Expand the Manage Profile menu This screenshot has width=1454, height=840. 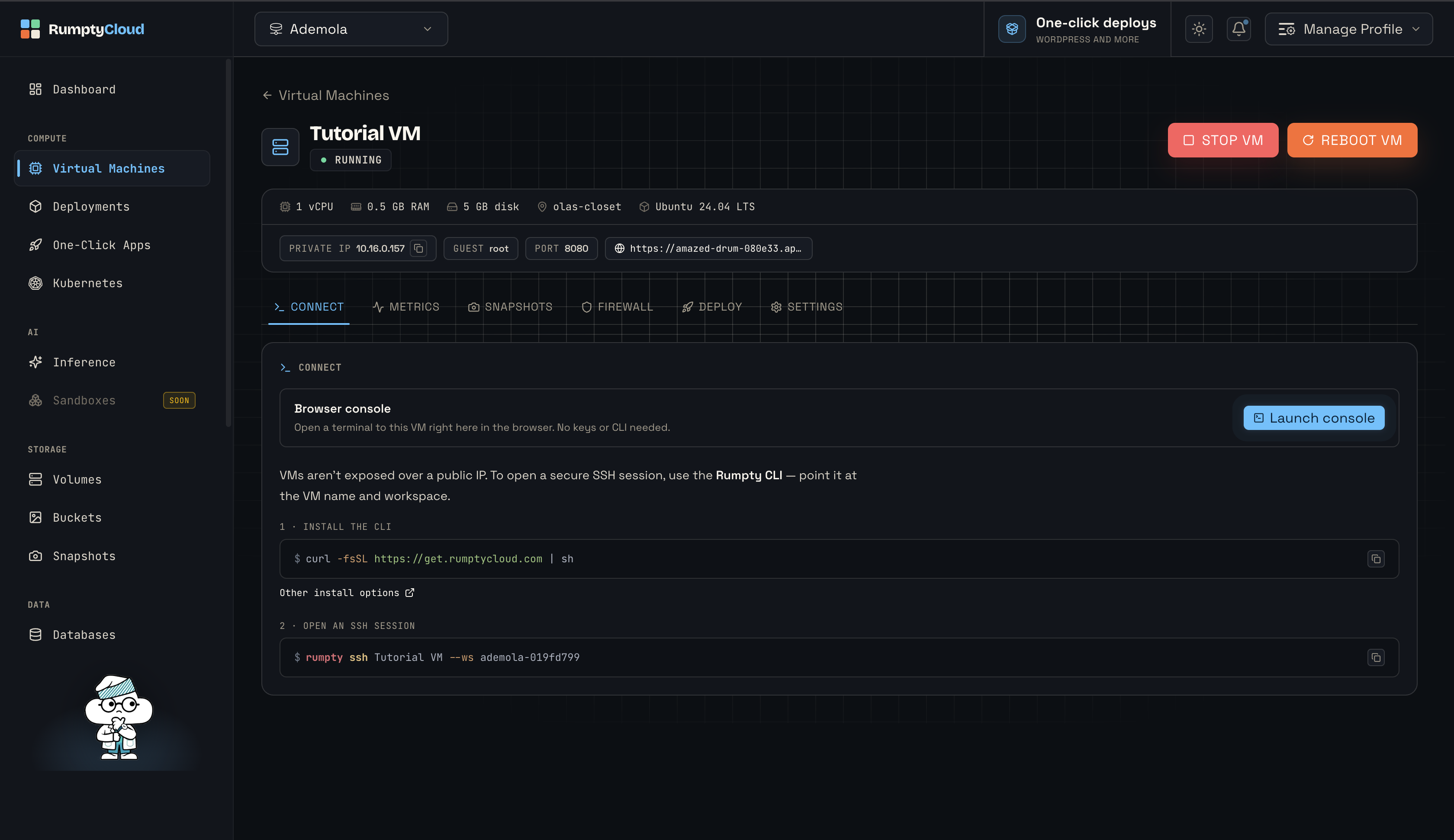[x=1348, y=29]
